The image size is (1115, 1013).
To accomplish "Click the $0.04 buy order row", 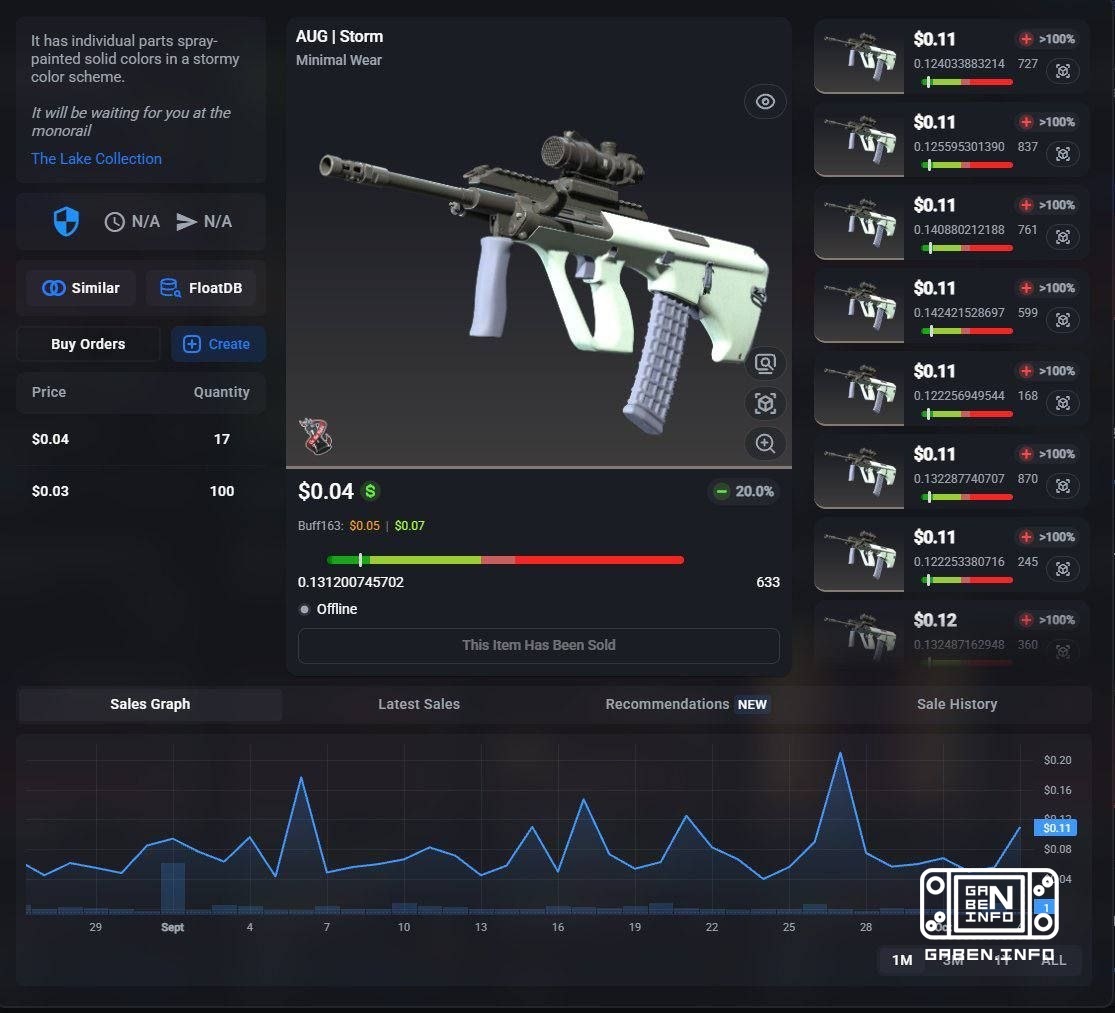I will tap(141, 439).
